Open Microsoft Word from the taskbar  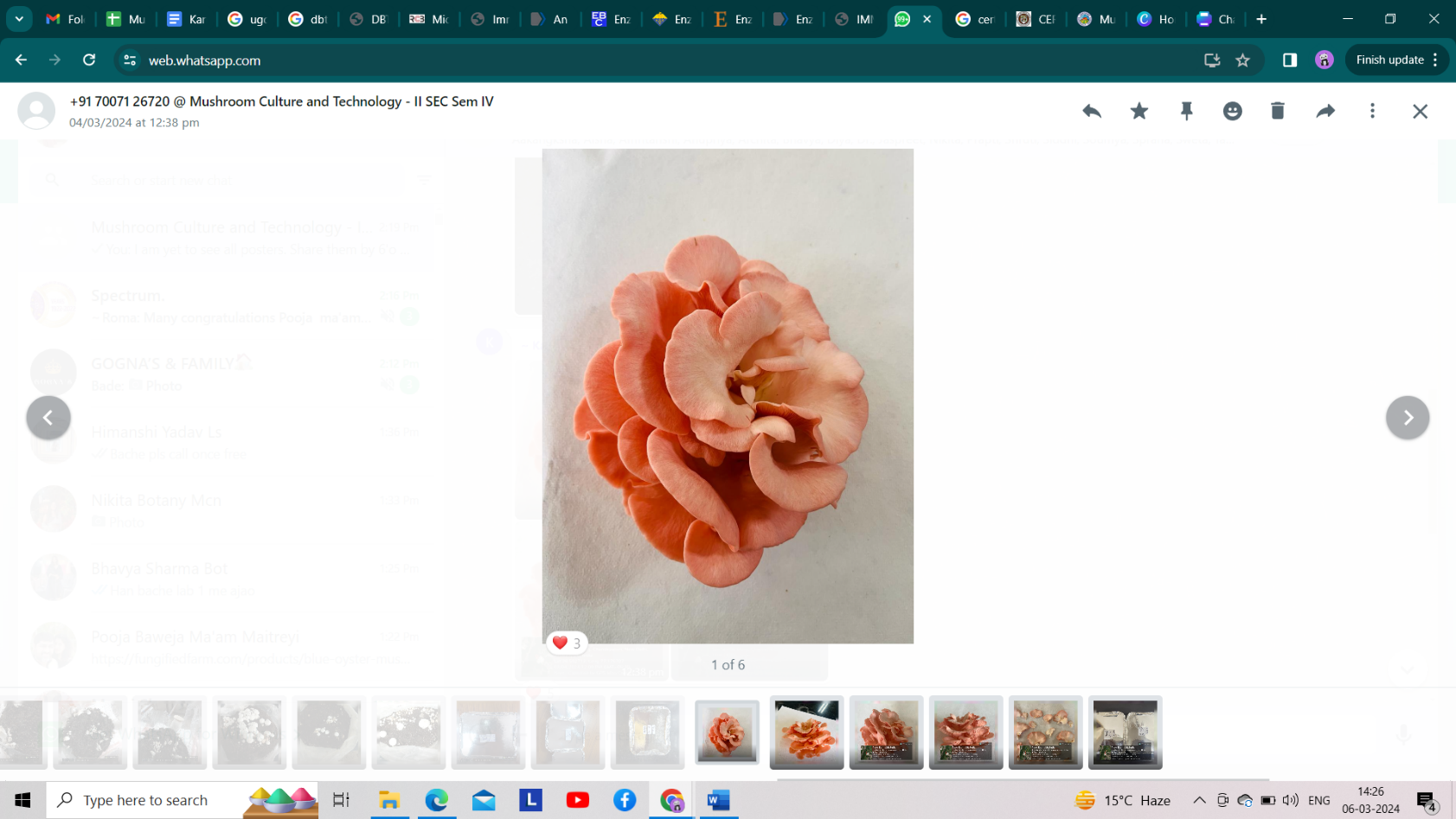pos(718,800)
